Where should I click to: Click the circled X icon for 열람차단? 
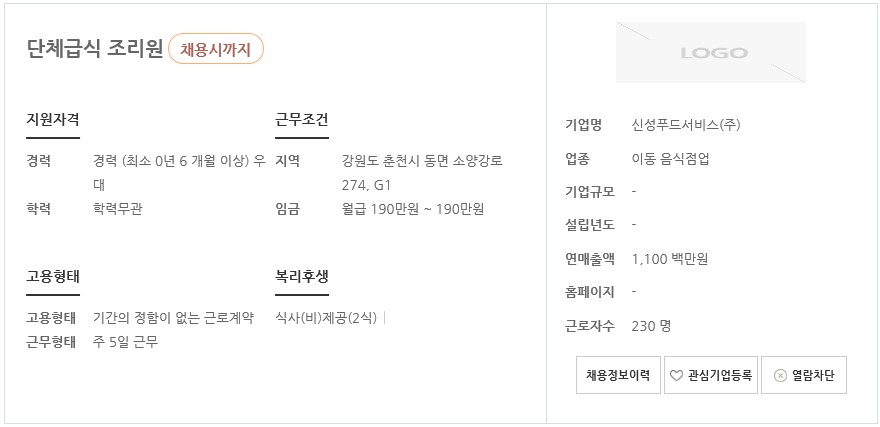tap(780, 375)
